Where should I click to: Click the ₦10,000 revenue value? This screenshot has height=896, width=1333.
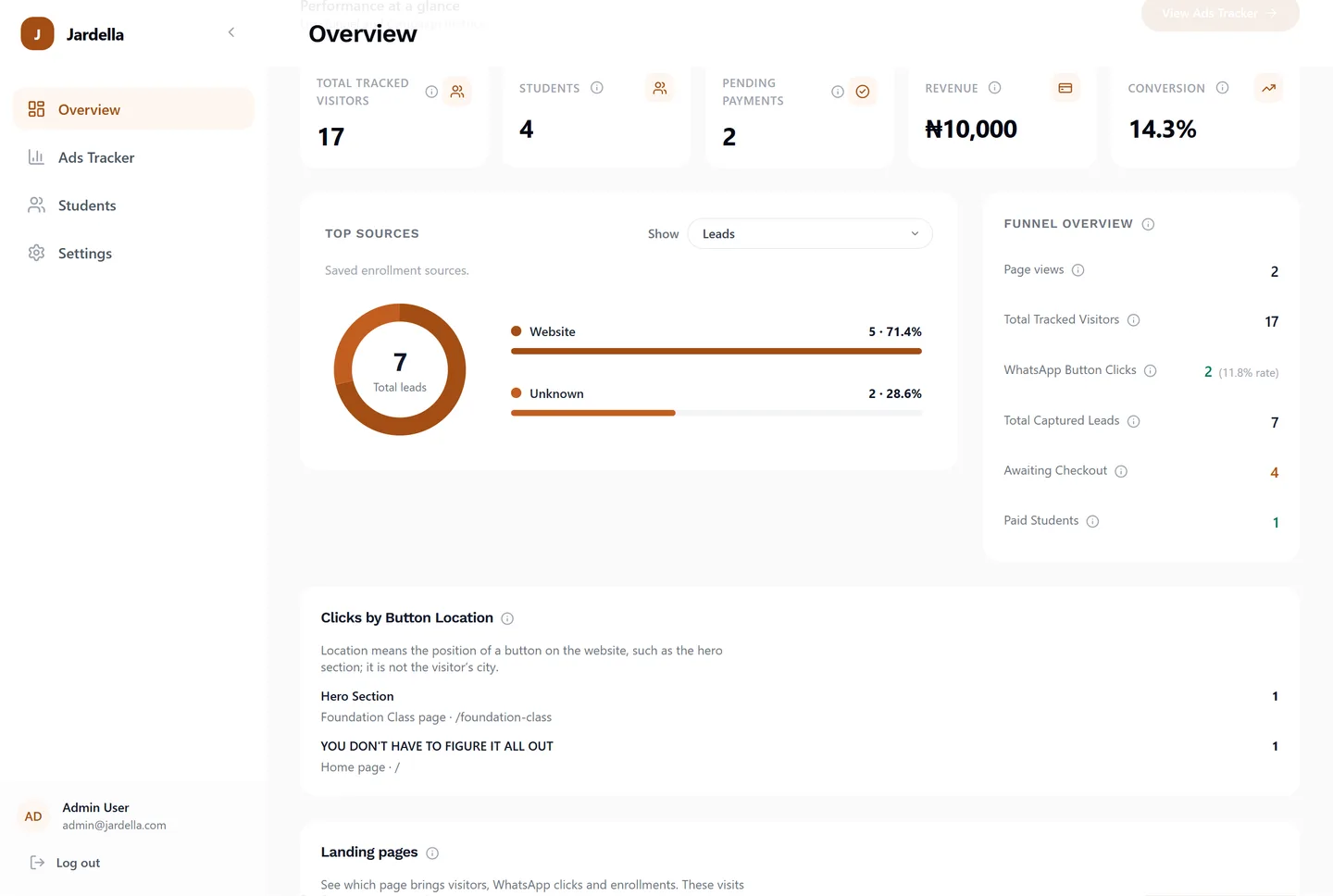(x=971, y=129)
